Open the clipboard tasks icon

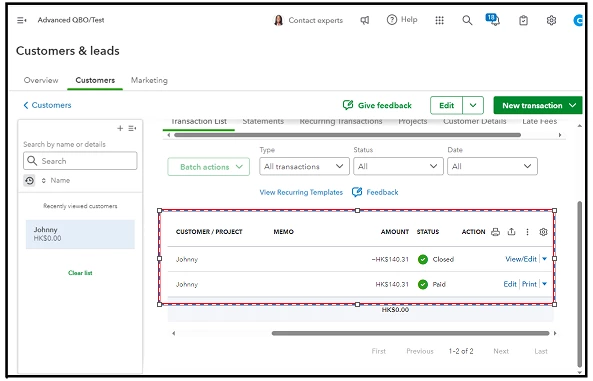tap(523, 20)
